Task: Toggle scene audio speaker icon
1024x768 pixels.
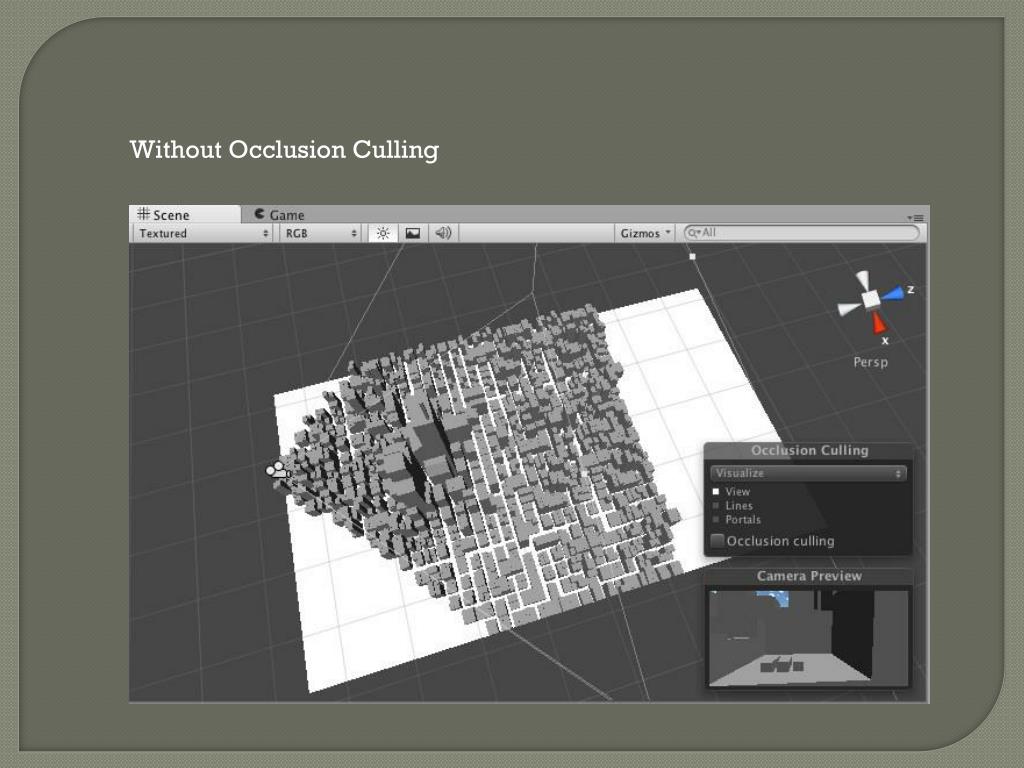Action: [x=443, y=233]
